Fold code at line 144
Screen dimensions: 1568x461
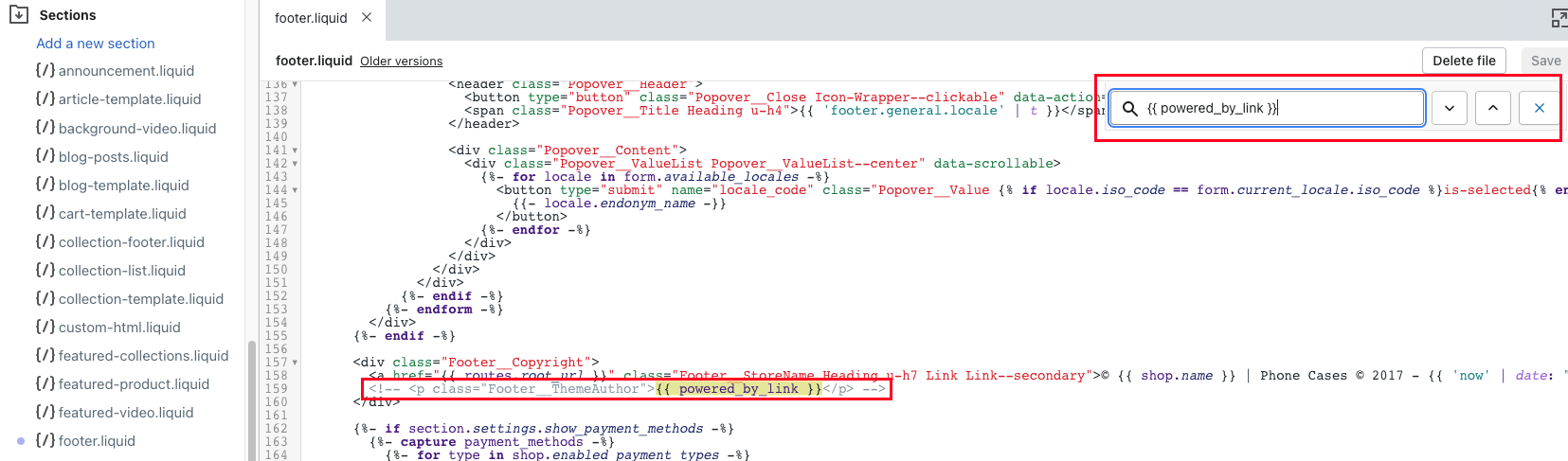click(295, 190)
